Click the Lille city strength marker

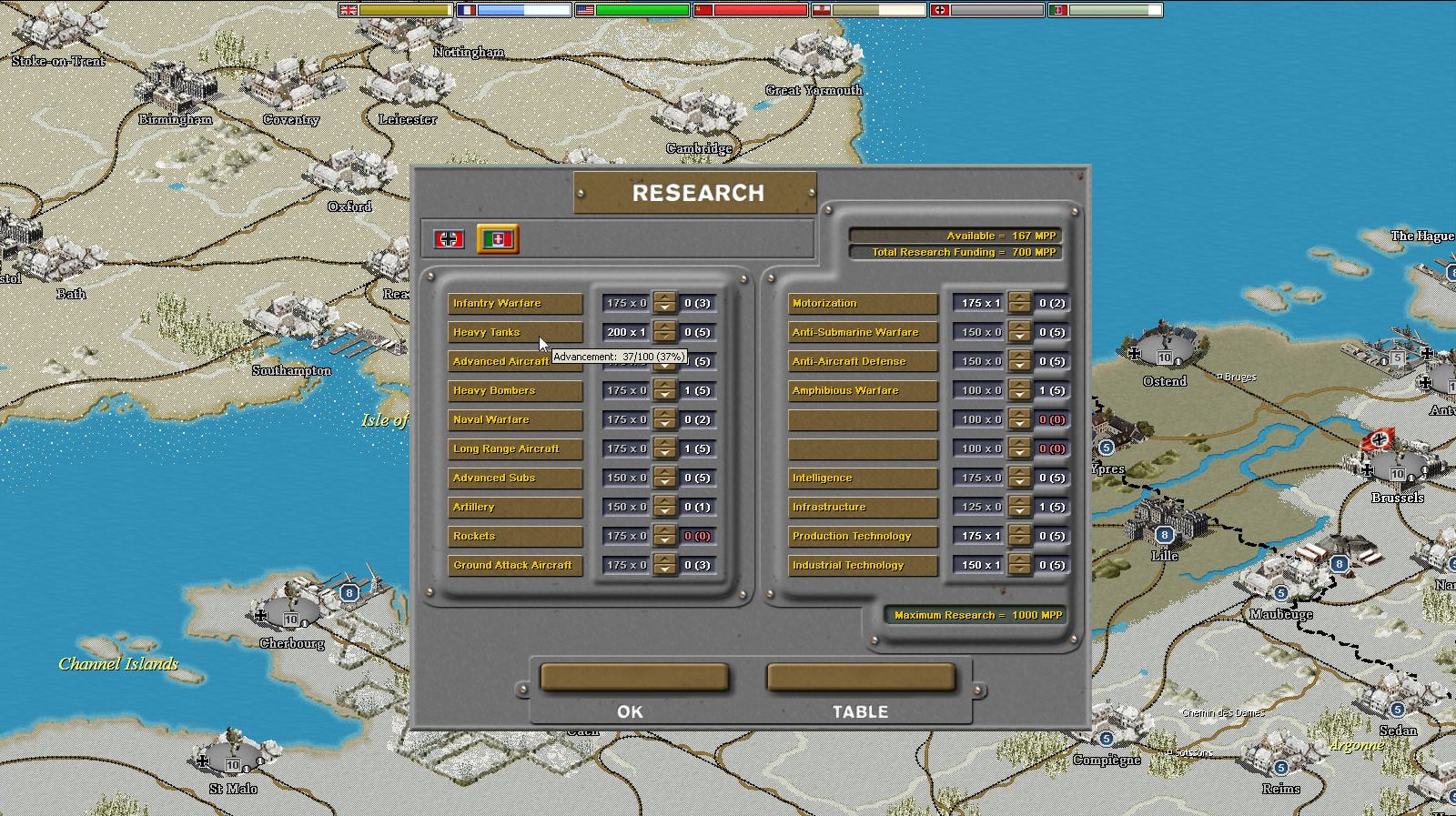click(1164, 535)
